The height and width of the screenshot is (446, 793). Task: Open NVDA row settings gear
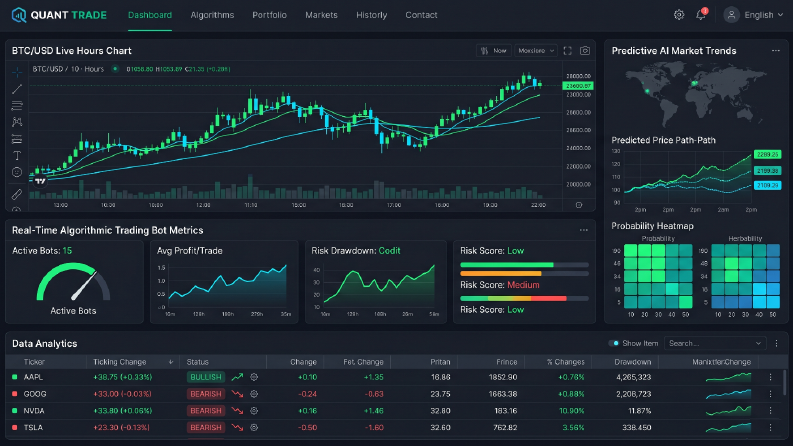[x=254, y=411]
